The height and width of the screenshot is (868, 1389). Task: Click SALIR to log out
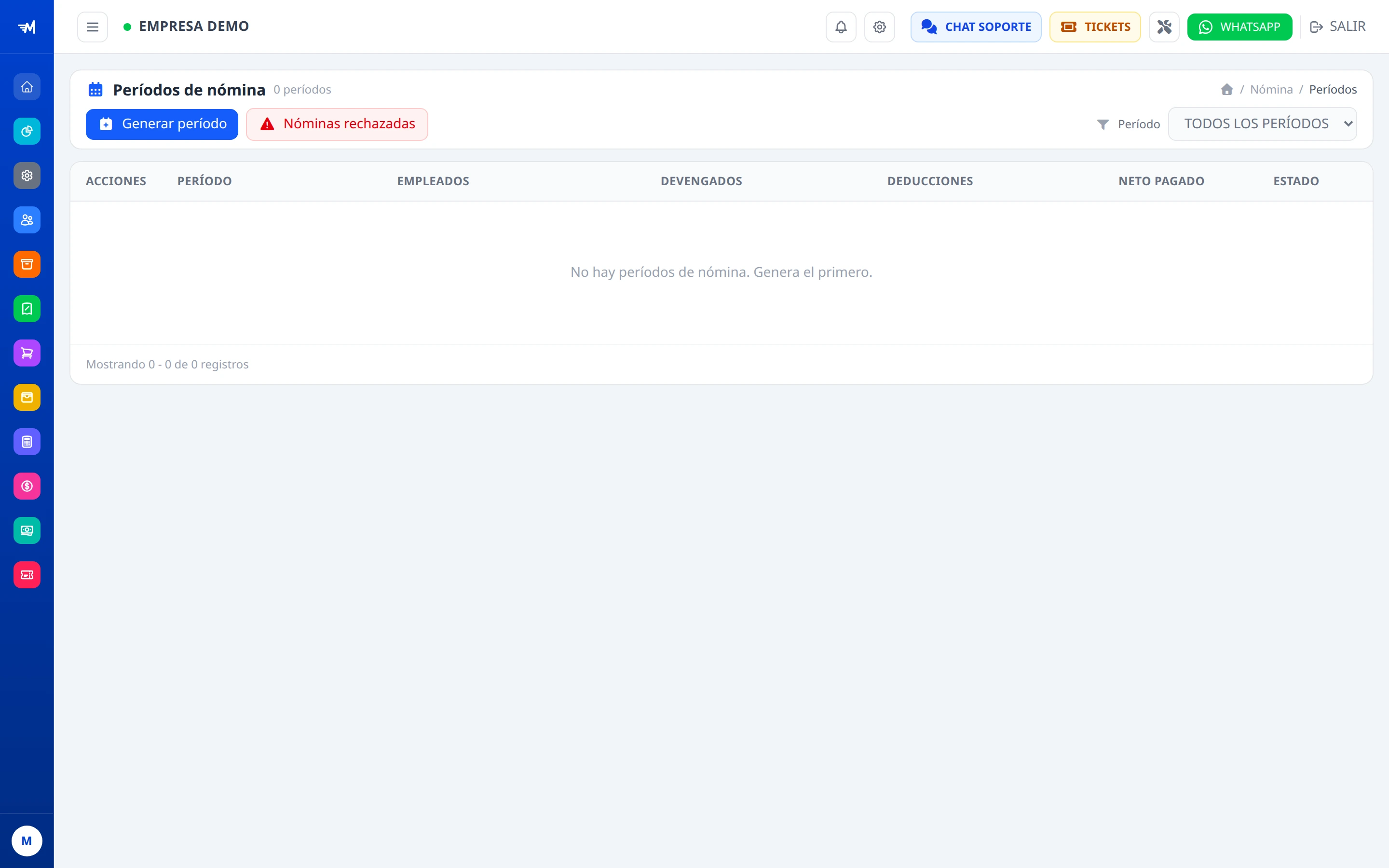click(x=1338, y=27)
